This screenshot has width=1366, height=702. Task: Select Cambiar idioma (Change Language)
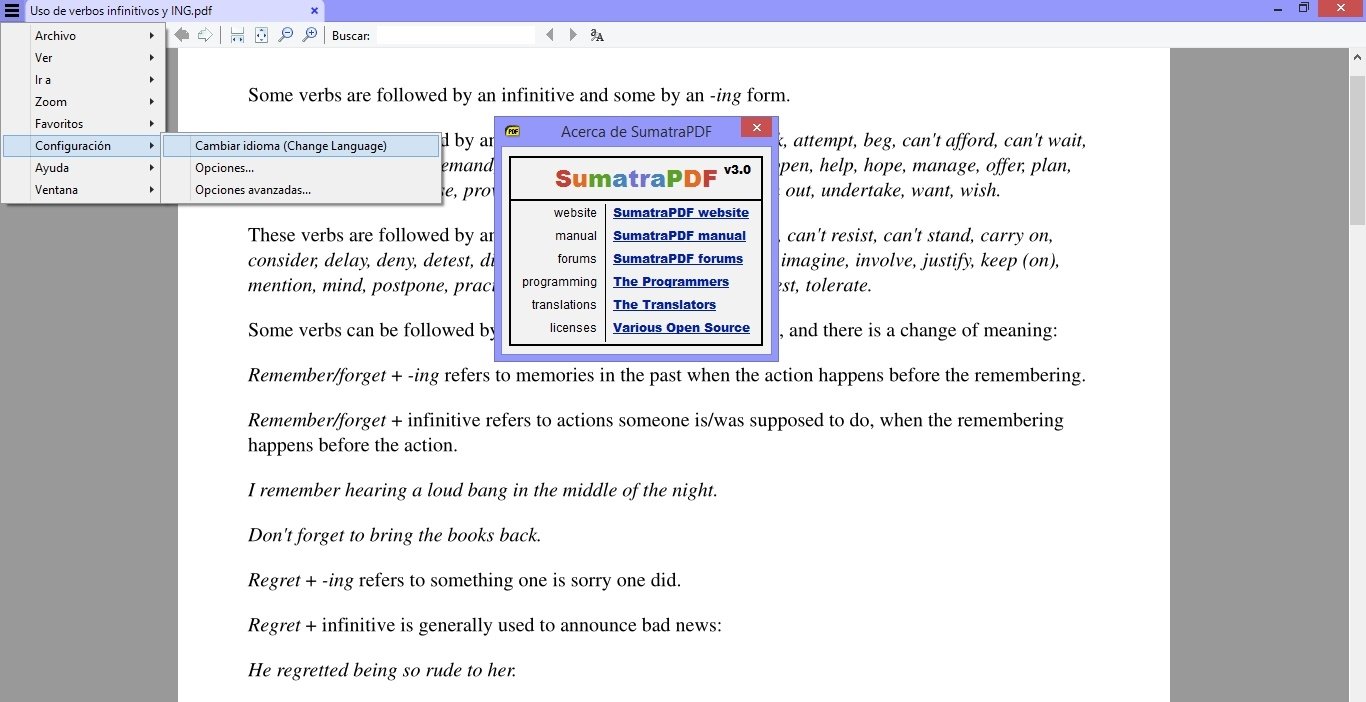click(291, 146)
